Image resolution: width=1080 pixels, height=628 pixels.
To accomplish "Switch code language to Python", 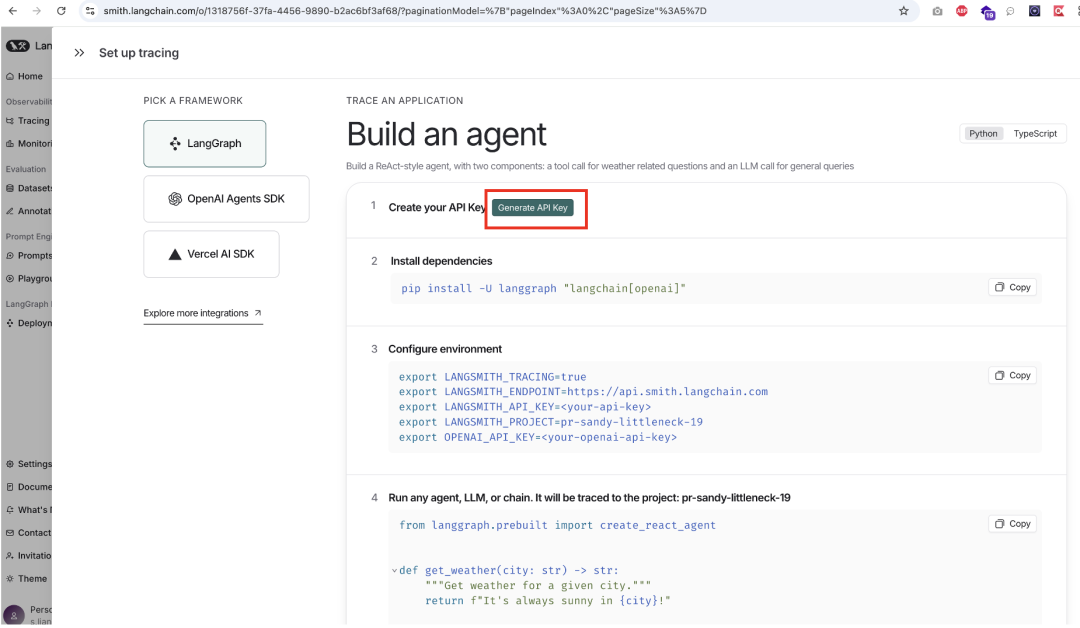I will (x=983, y=134).
